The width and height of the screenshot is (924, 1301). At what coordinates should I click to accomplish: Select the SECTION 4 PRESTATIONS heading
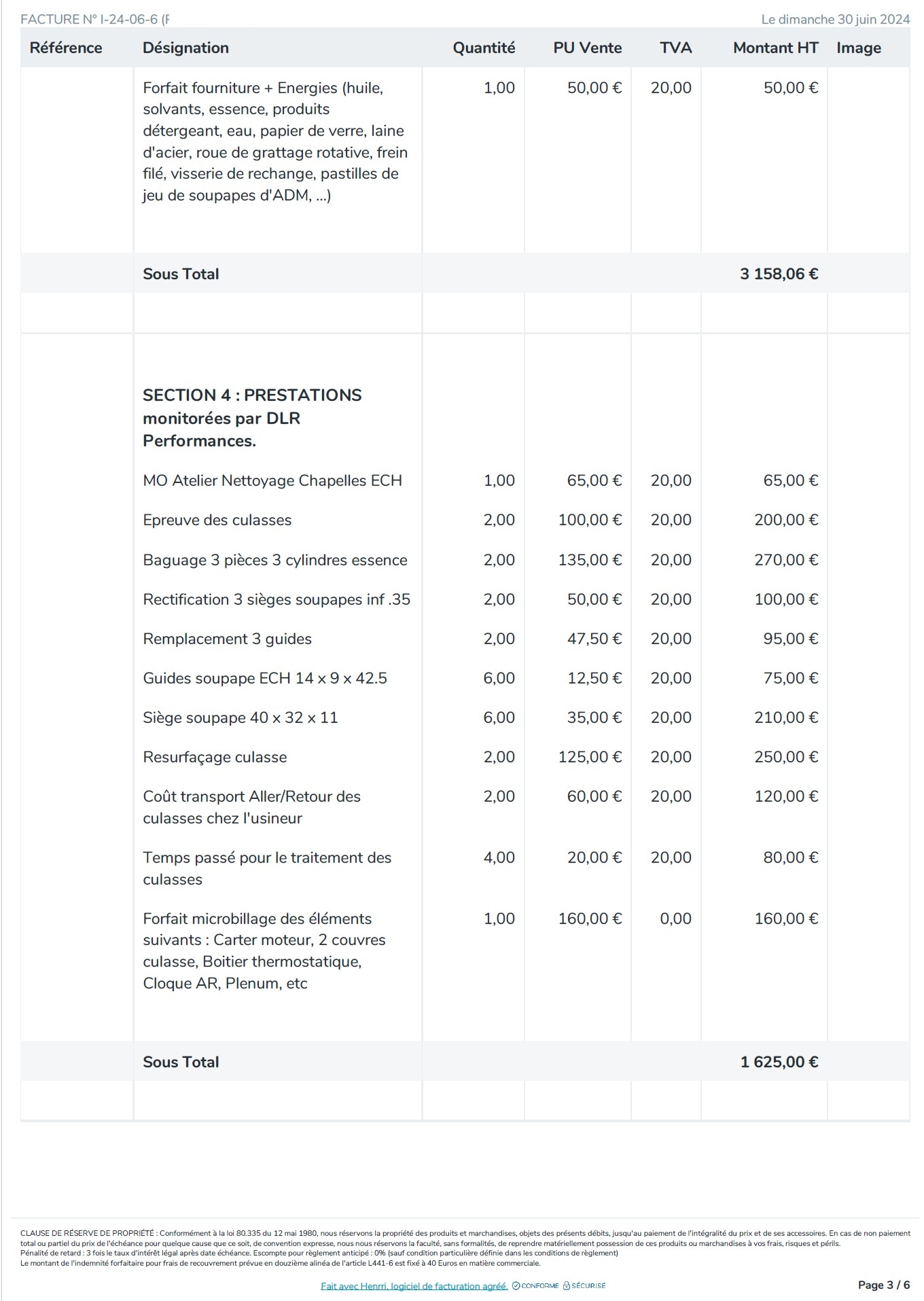click(x=252, y=418)
